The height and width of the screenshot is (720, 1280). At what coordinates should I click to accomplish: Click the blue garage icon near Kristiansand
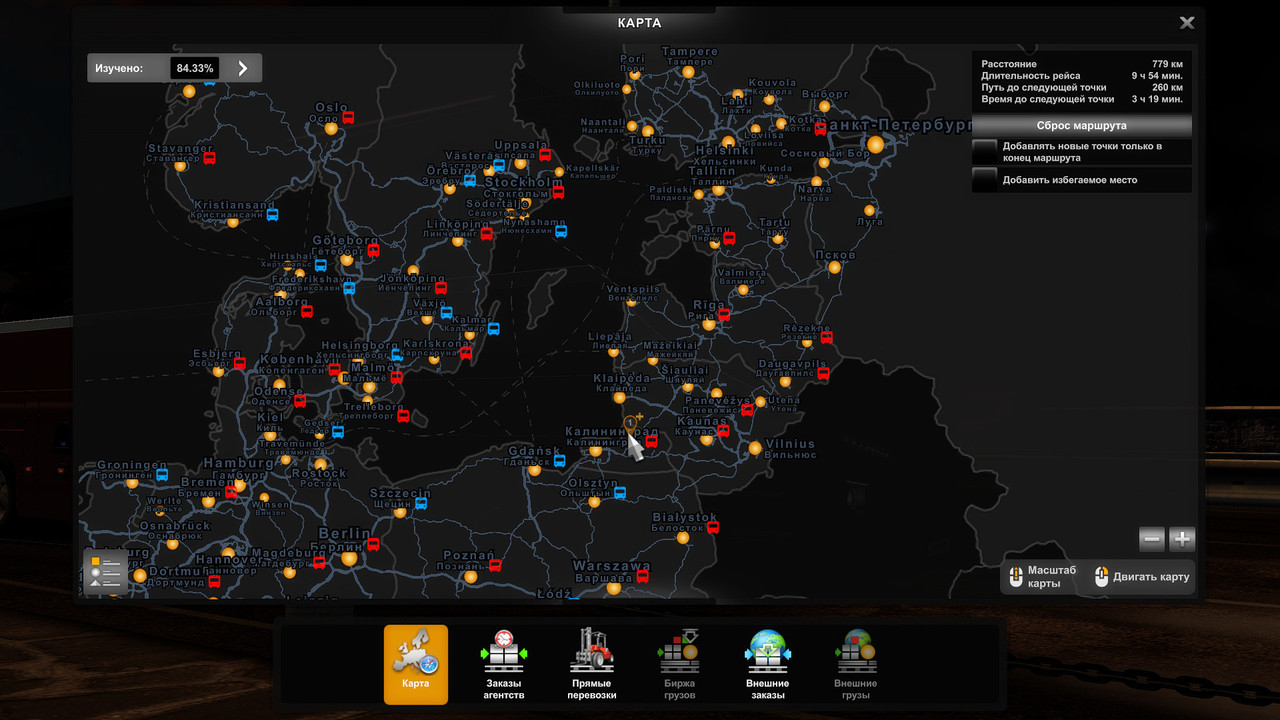272,214
